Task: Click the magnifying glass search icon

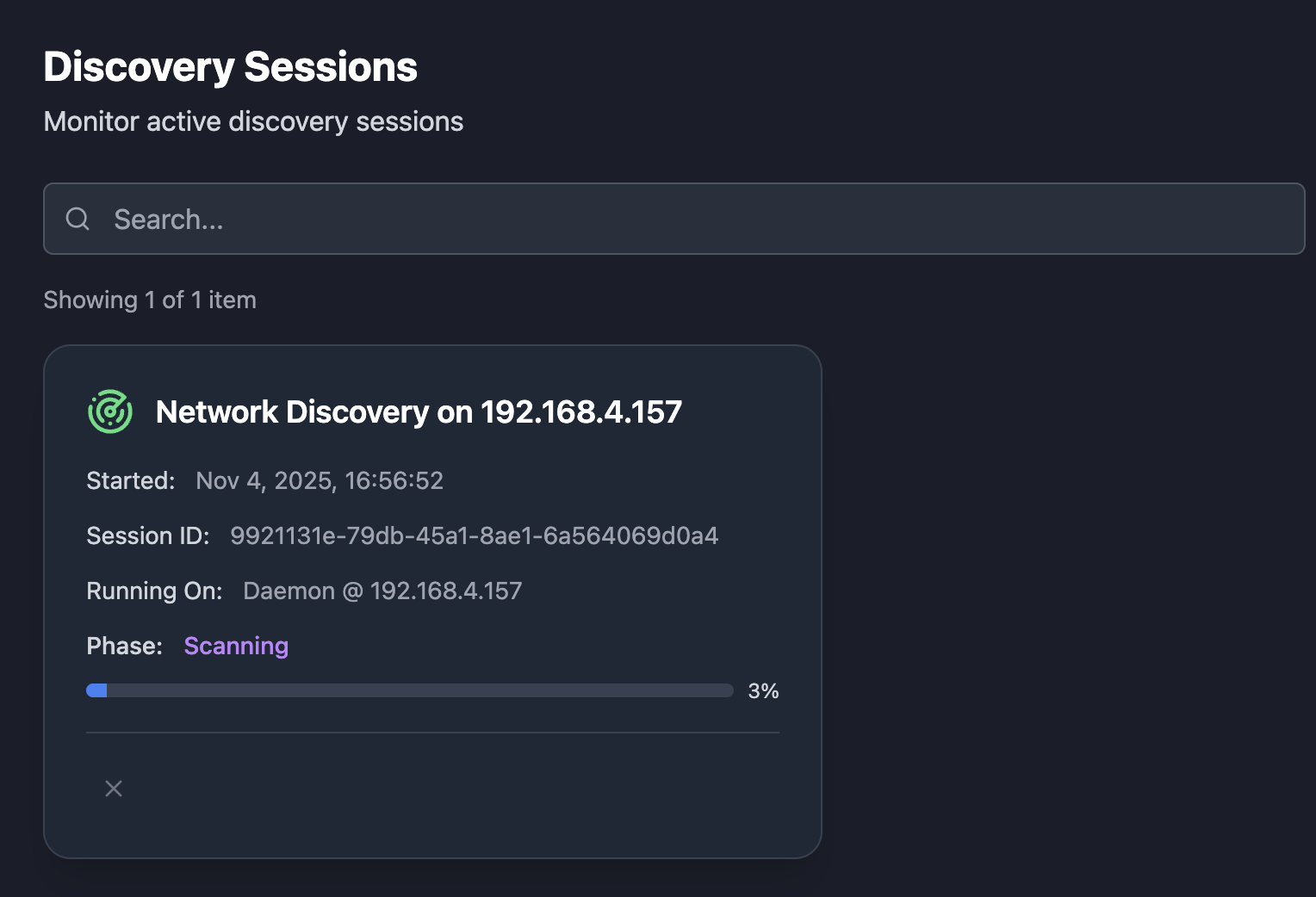Action: click(78, 219)
